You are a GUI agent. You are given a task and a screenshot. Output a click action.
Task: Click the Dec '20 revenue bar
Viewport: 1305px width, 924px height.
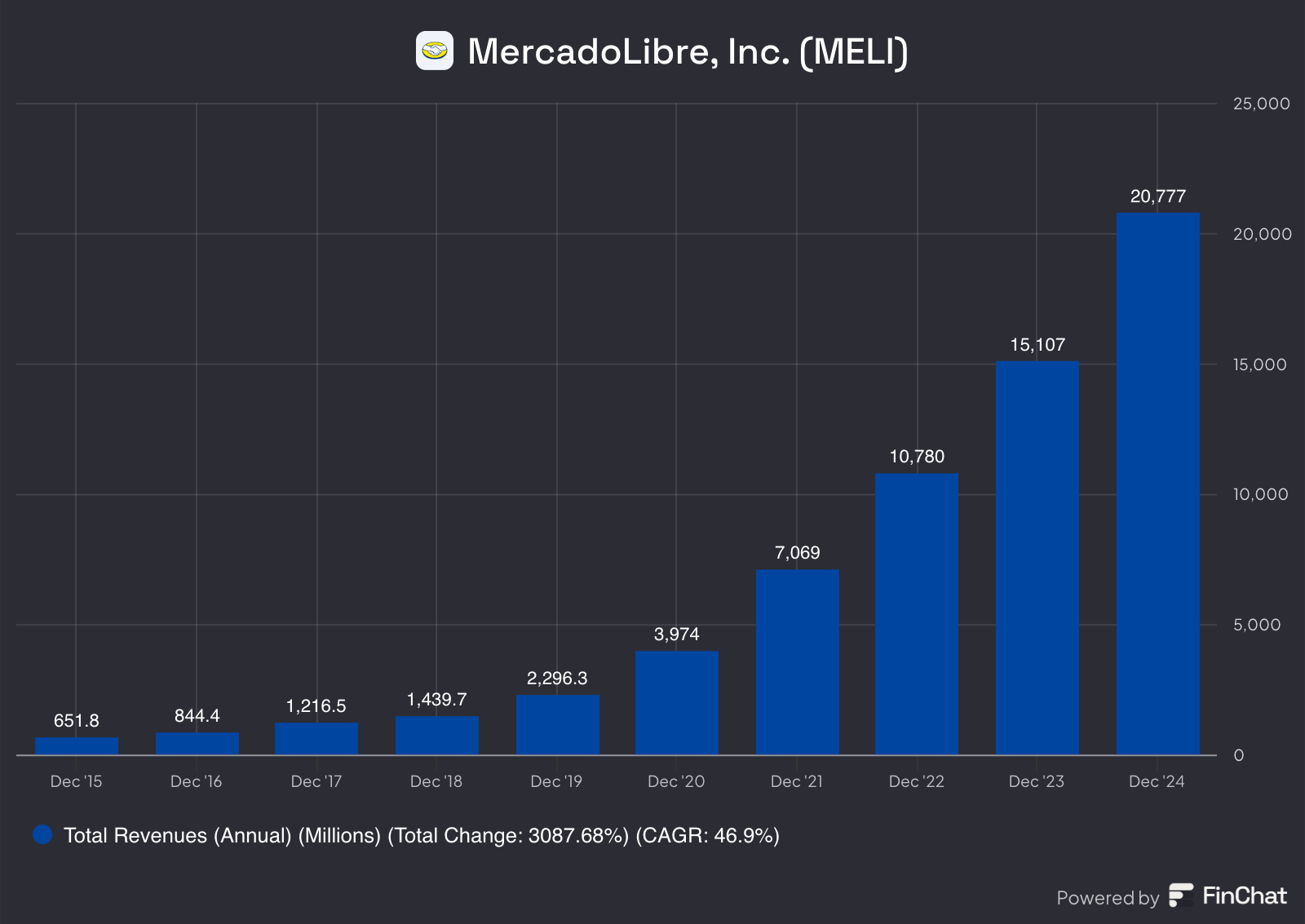tap(677, 703)
